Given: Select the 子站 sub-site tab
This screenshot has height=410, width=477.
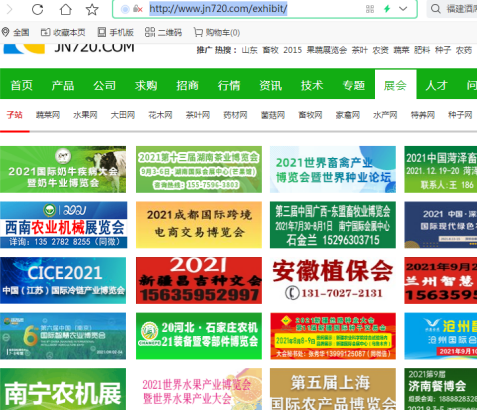Looking at the screenshot, I should pos(15,115).
